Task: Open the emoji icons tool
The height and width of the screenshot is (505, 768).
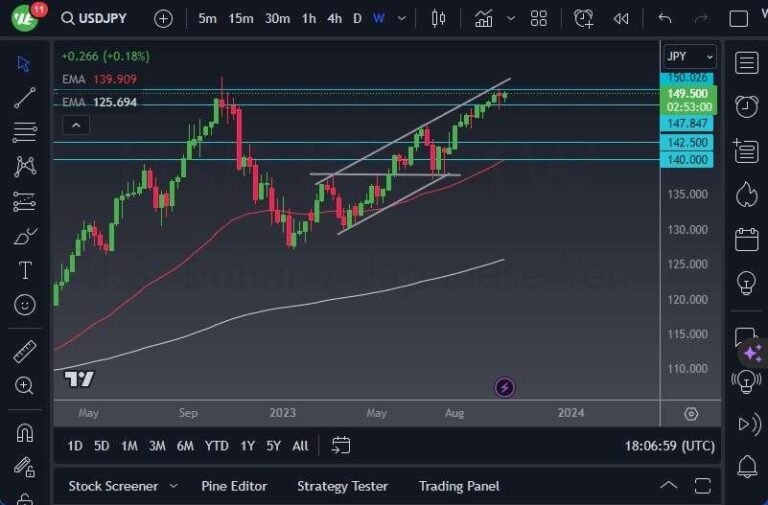Action: 24,305
